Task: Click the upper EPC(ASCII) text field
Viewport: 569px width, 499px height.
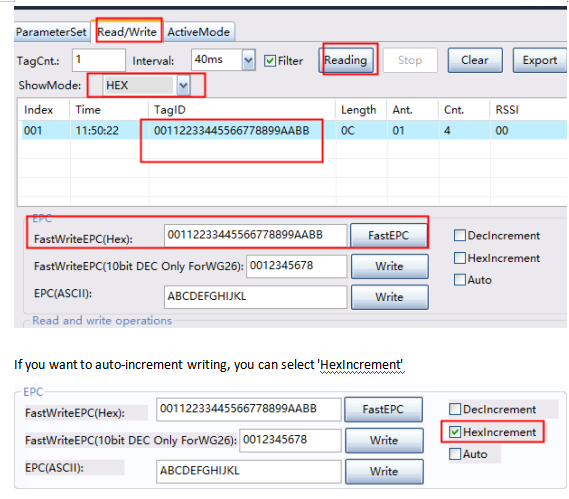Action: point(255,297)
